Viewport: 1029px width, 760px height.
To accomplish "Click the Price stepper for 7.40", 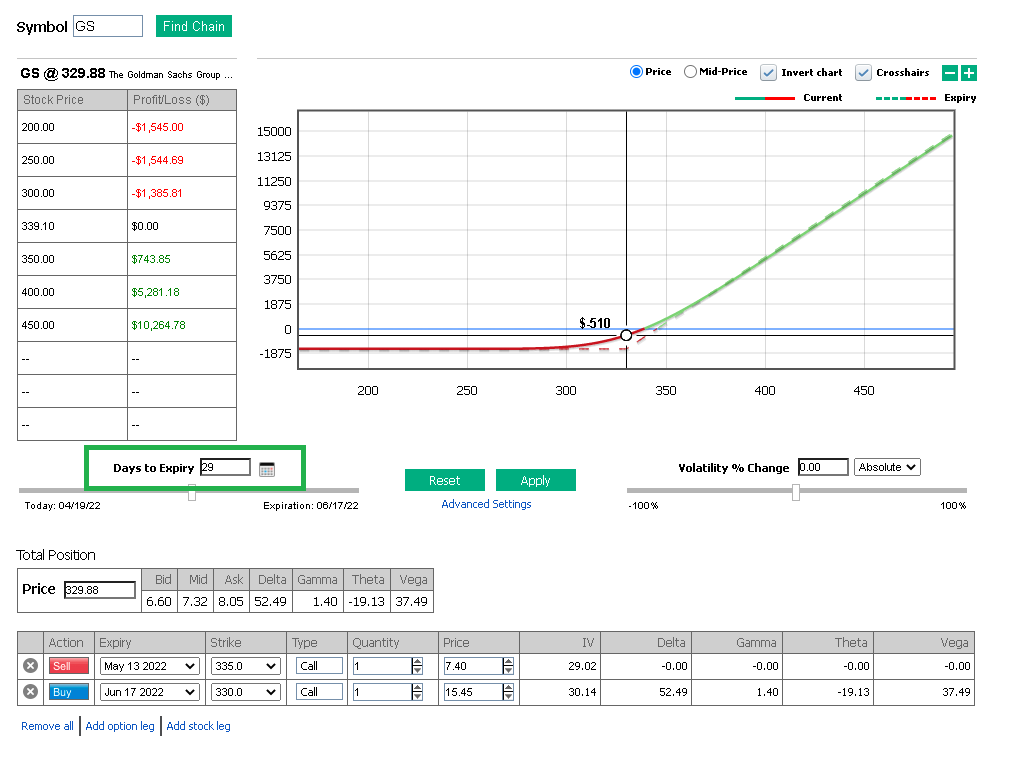I will (x=508, y=666).
